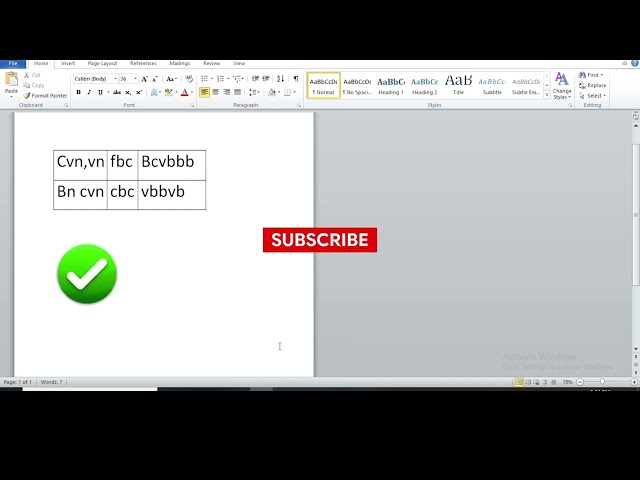Click the zoom out minus button
The image size is (640, 480).
(x=580, y=382)
